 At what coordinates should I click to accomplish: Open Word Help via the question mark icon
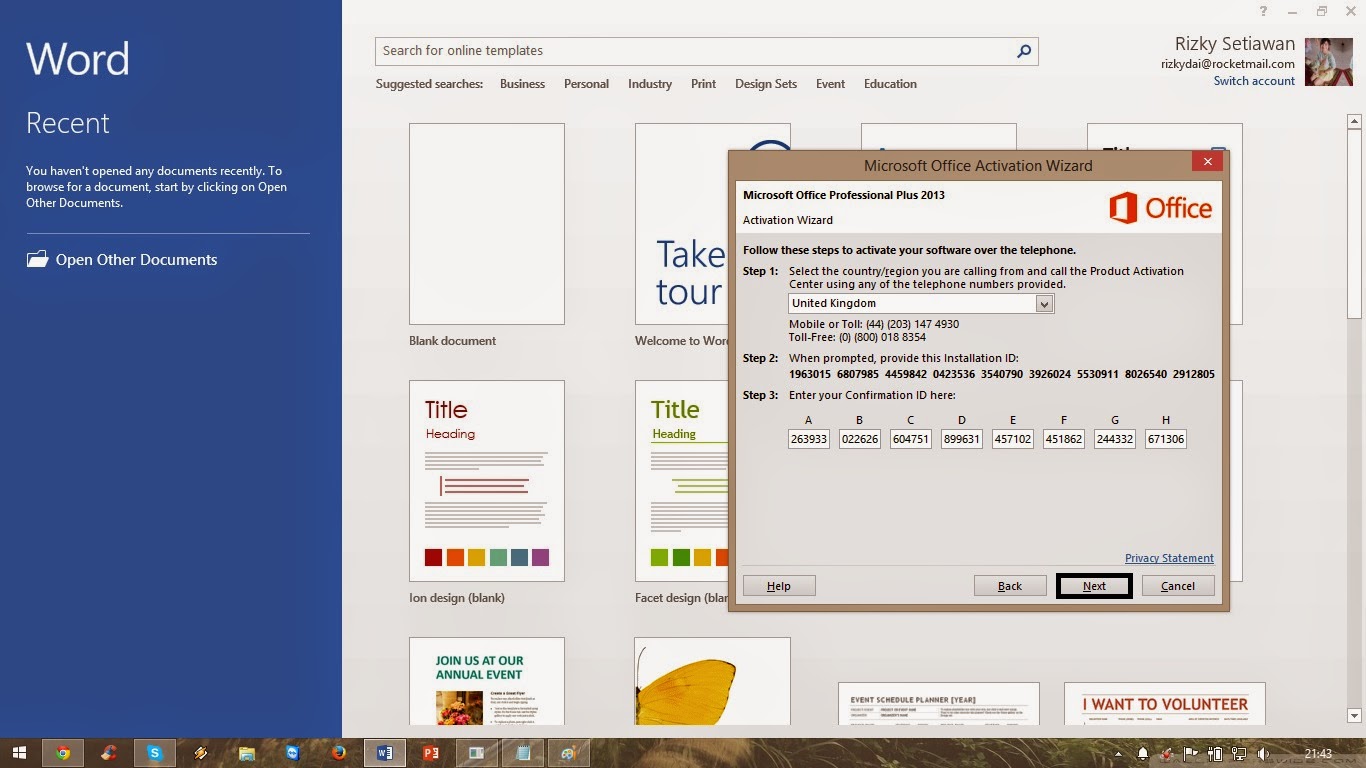tap(1264, 11)
